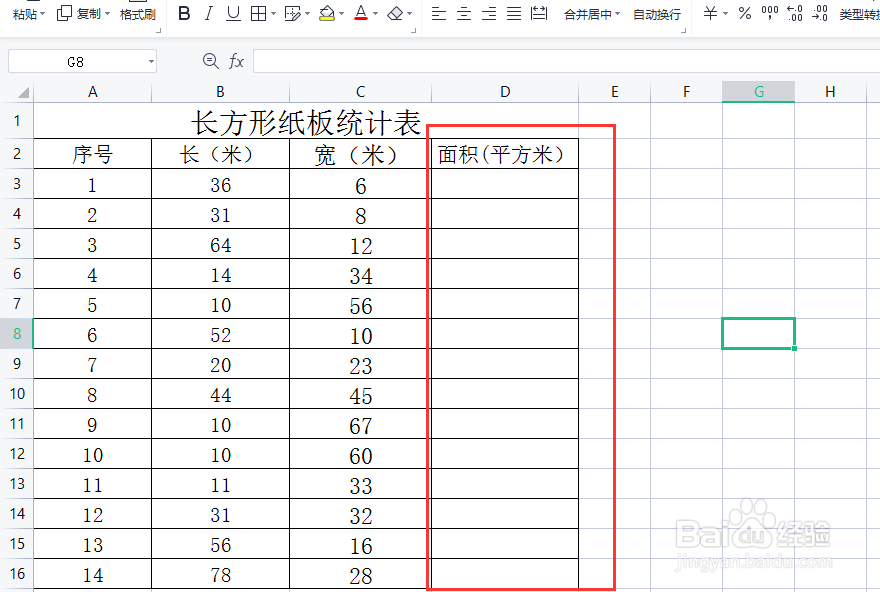Select the header cell 序号

pos(93,154)
